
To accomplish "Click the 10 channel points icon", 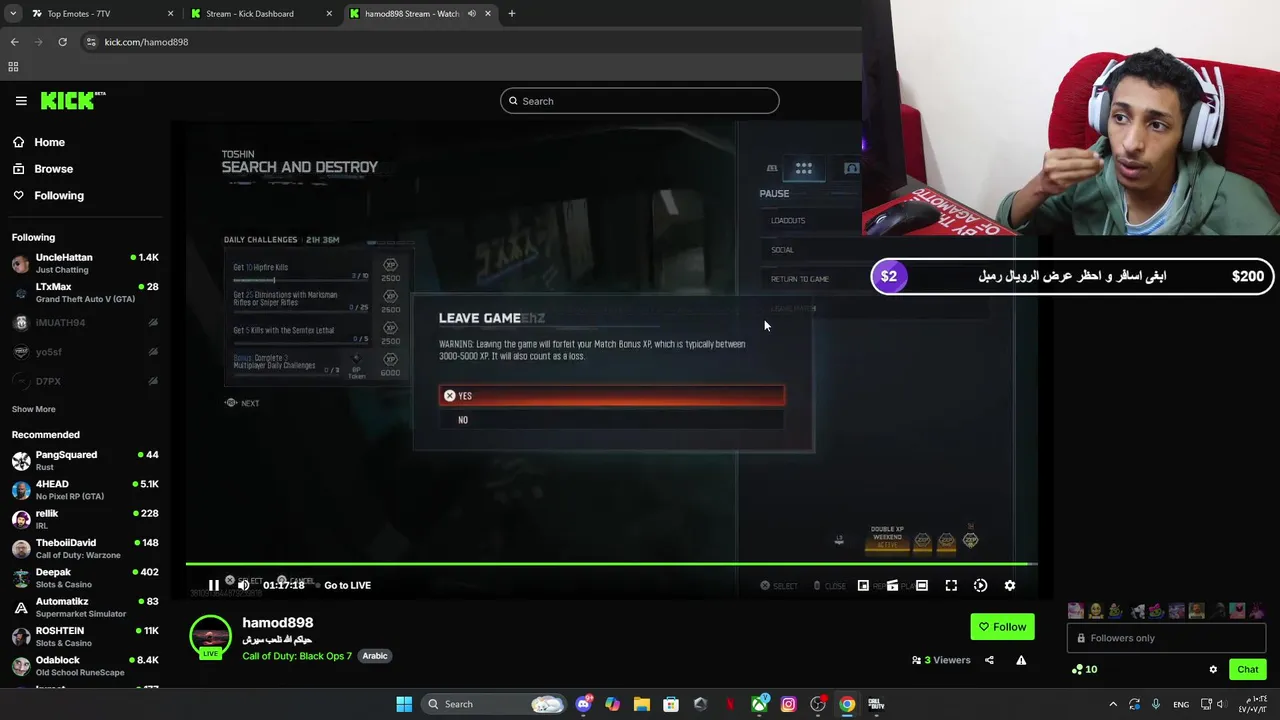I will pyautogui.click(x=1084, y=669).
